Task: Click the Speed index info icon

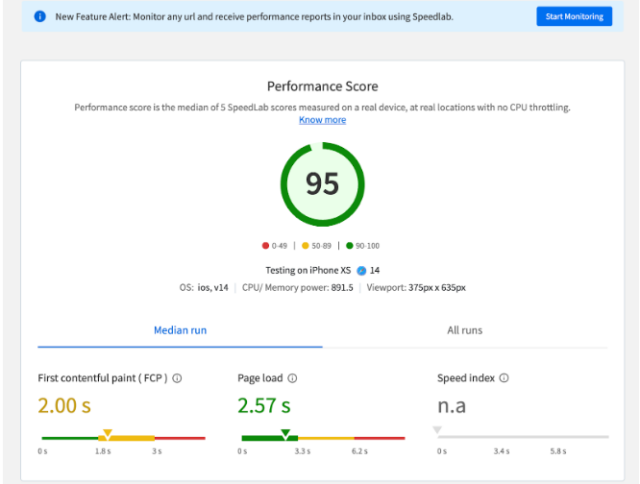Action: [x=504, y=378]
